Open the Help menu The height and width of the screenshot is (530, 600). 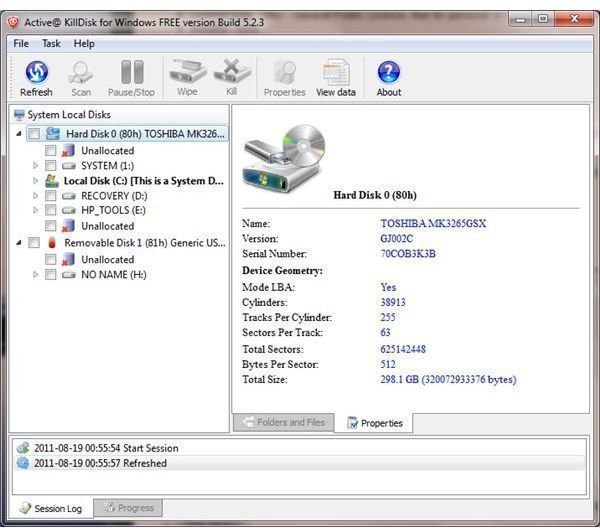[84, 44]
